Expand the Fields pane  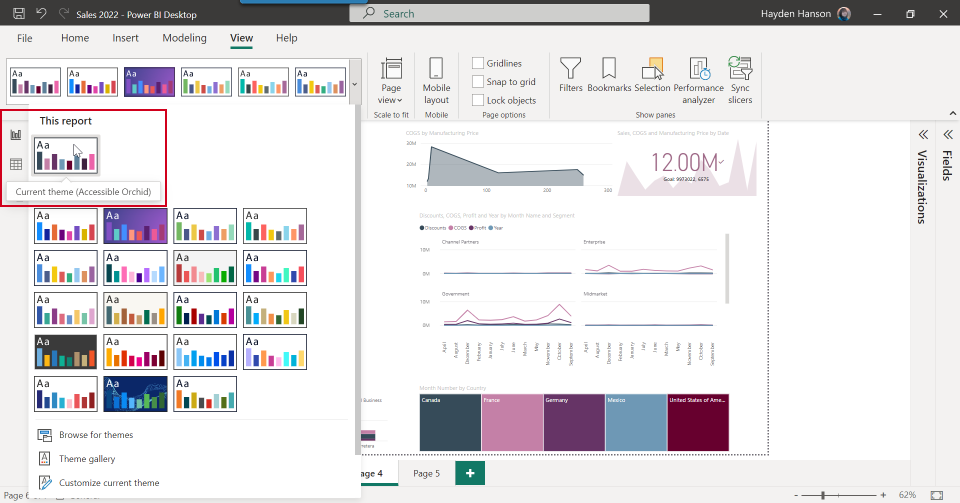click(948, 135)
